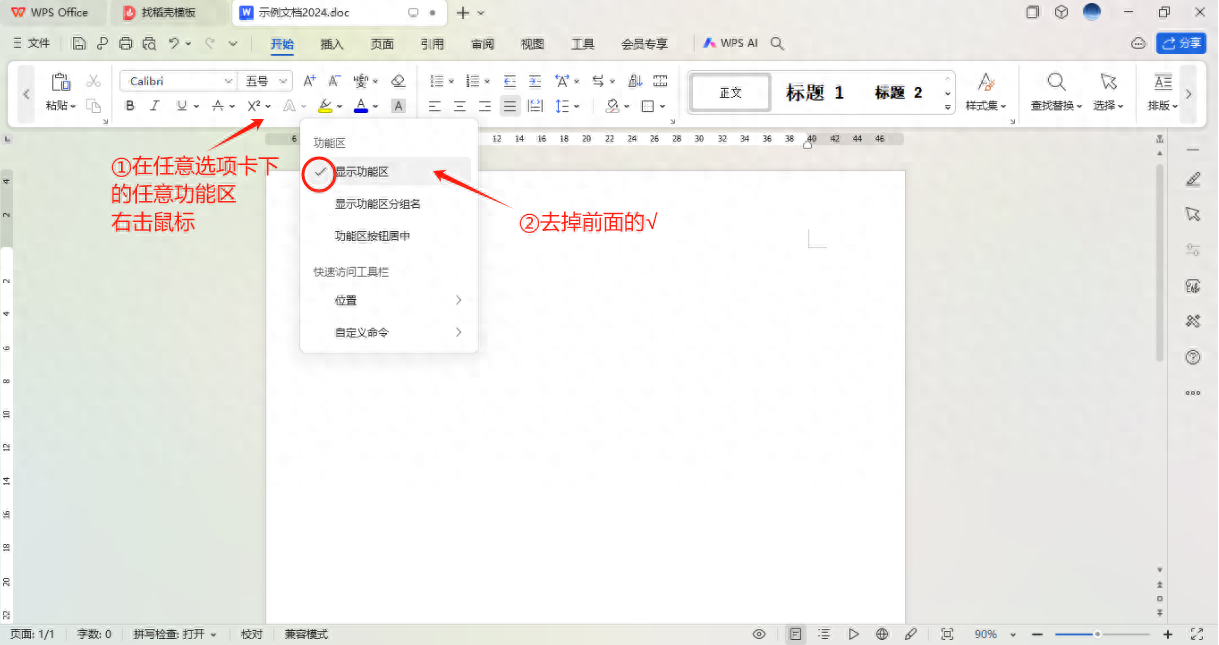Toggle fullscreen icon in status bar
1219x645 pixels.
point(1197,634)
